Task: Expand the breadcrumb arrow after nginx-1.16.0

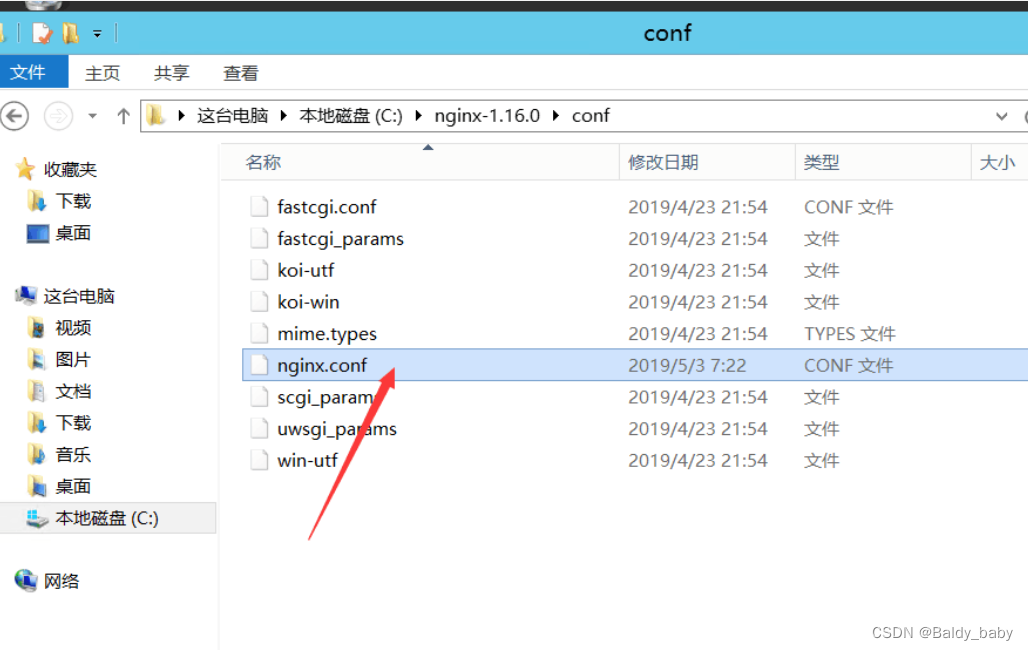Action: point(556,115)
